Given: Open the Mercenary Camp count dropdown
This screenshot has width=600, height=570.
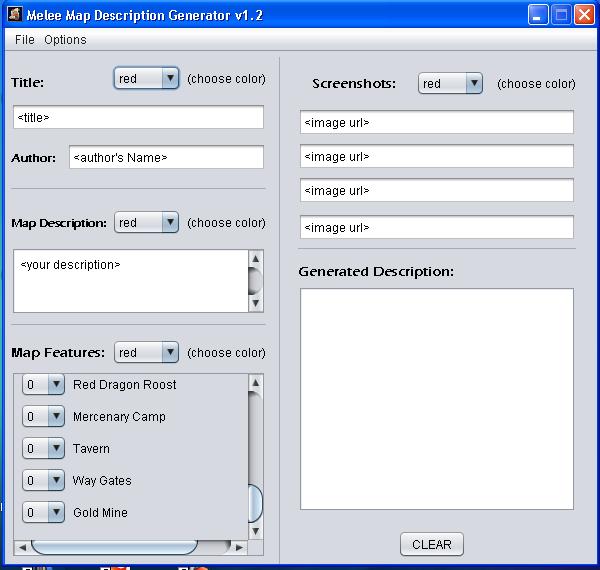Looking at the screenshot, I should [x=43, y=416].
